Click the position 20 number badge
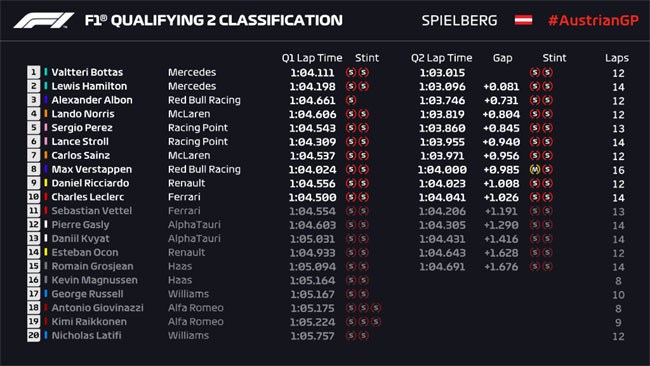 34,335
